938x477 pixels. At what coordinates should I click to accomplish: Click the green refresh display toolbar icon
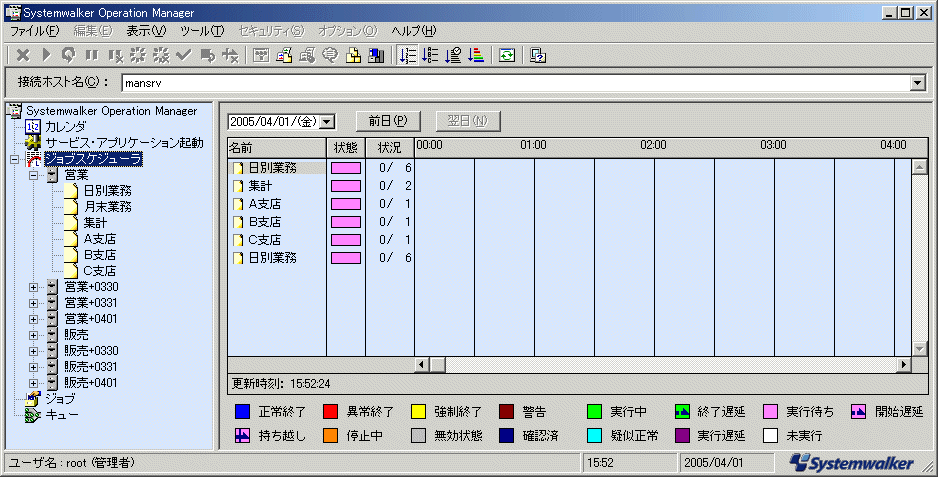[507, 56]
